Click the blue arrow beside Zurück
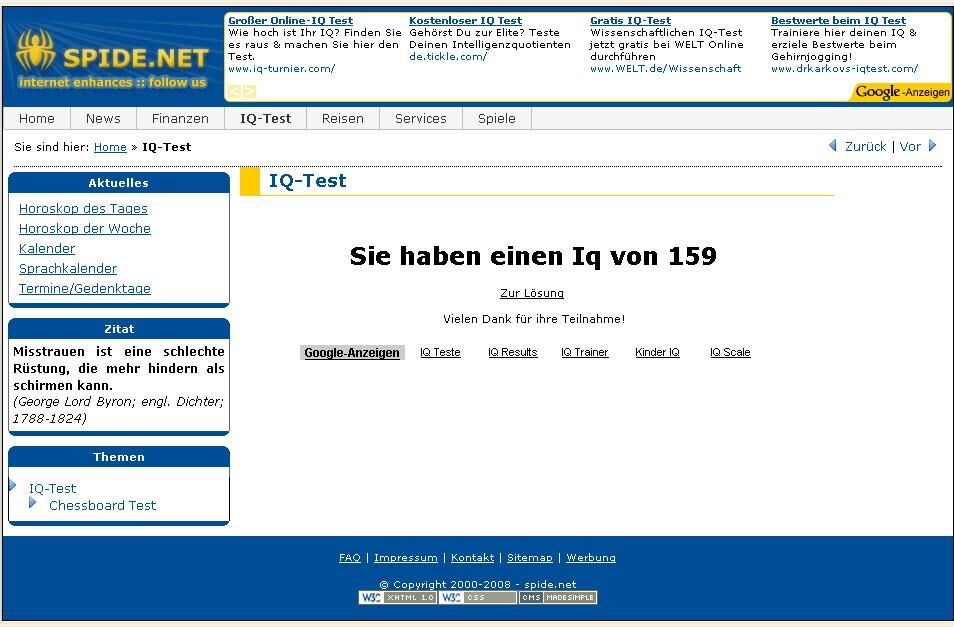The image size is (954, 627). click(833, 146)
